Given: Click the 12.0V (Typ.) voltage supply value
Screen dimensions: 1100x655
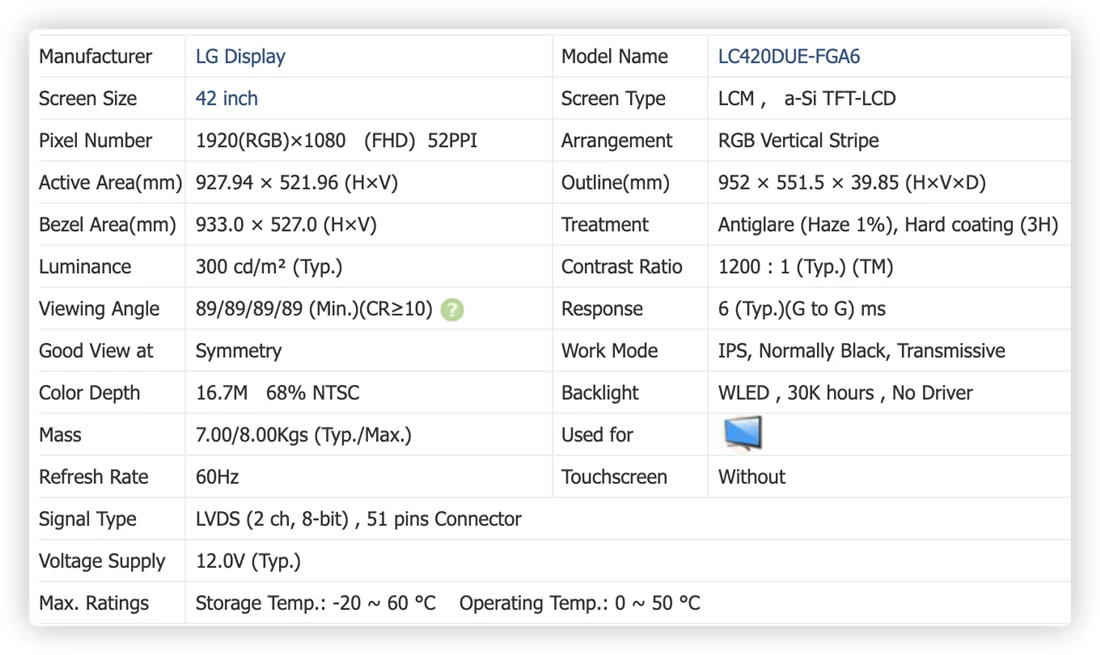Looking at the screenshot, I should pos(248,561).
